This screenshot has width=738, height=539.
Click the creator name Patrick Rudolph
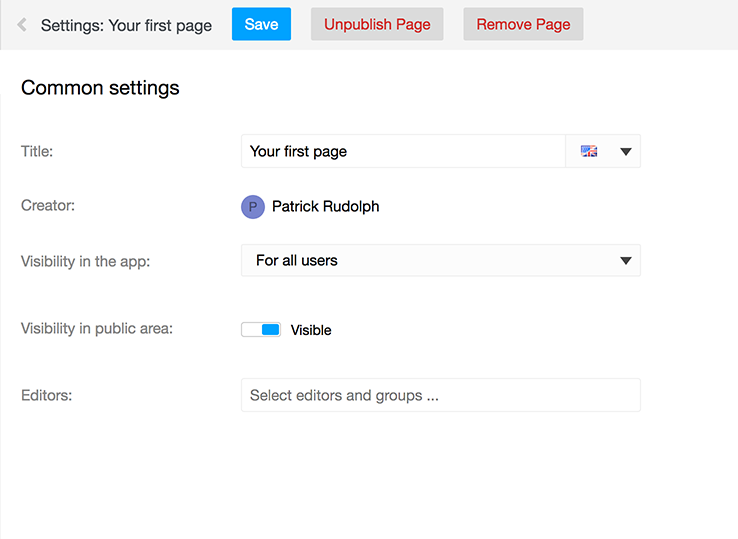coord(326,206)
